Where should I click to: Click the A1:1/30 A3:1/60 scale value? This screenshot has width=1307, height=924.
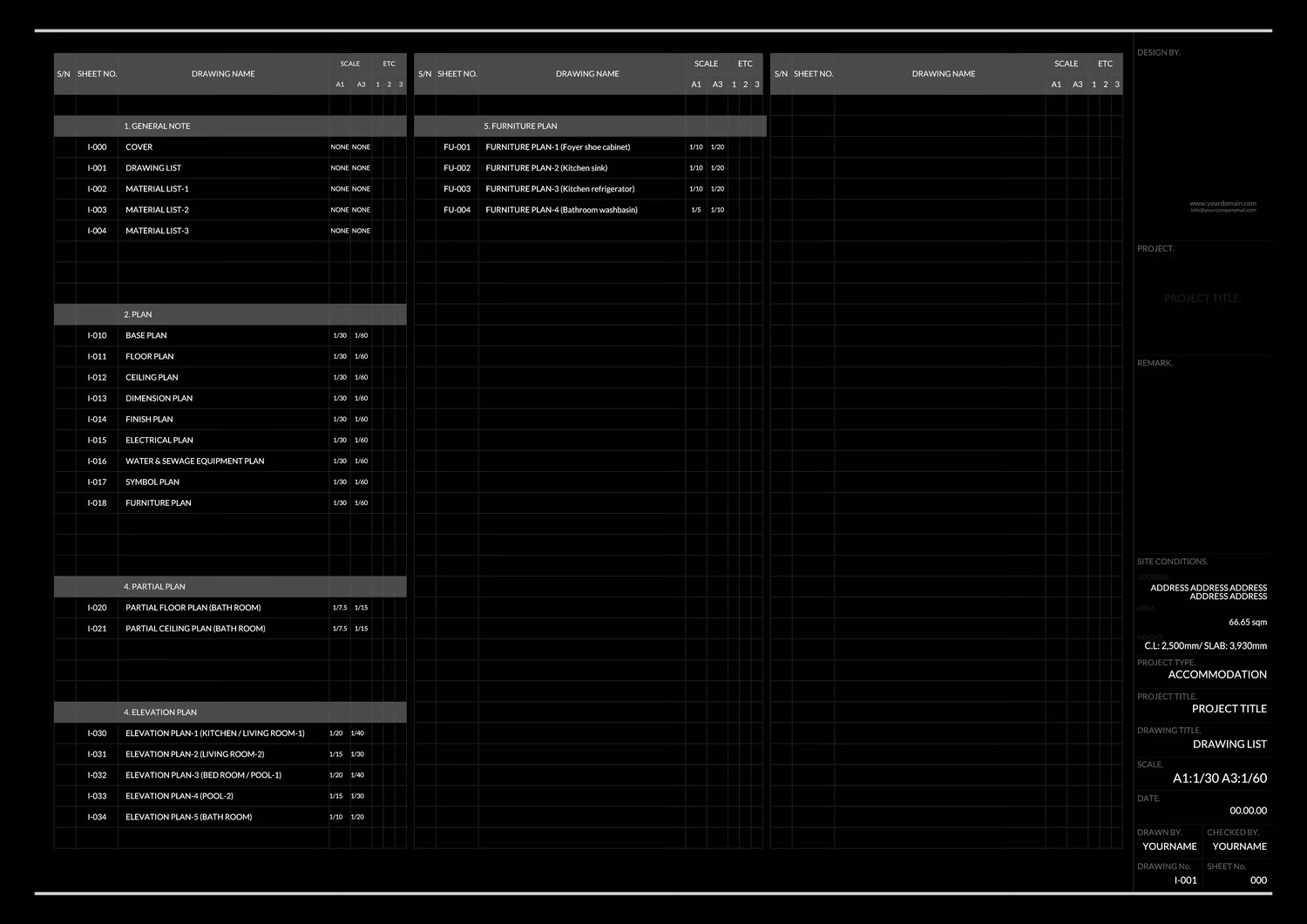pyautogui.click(x=1220, y=779)
